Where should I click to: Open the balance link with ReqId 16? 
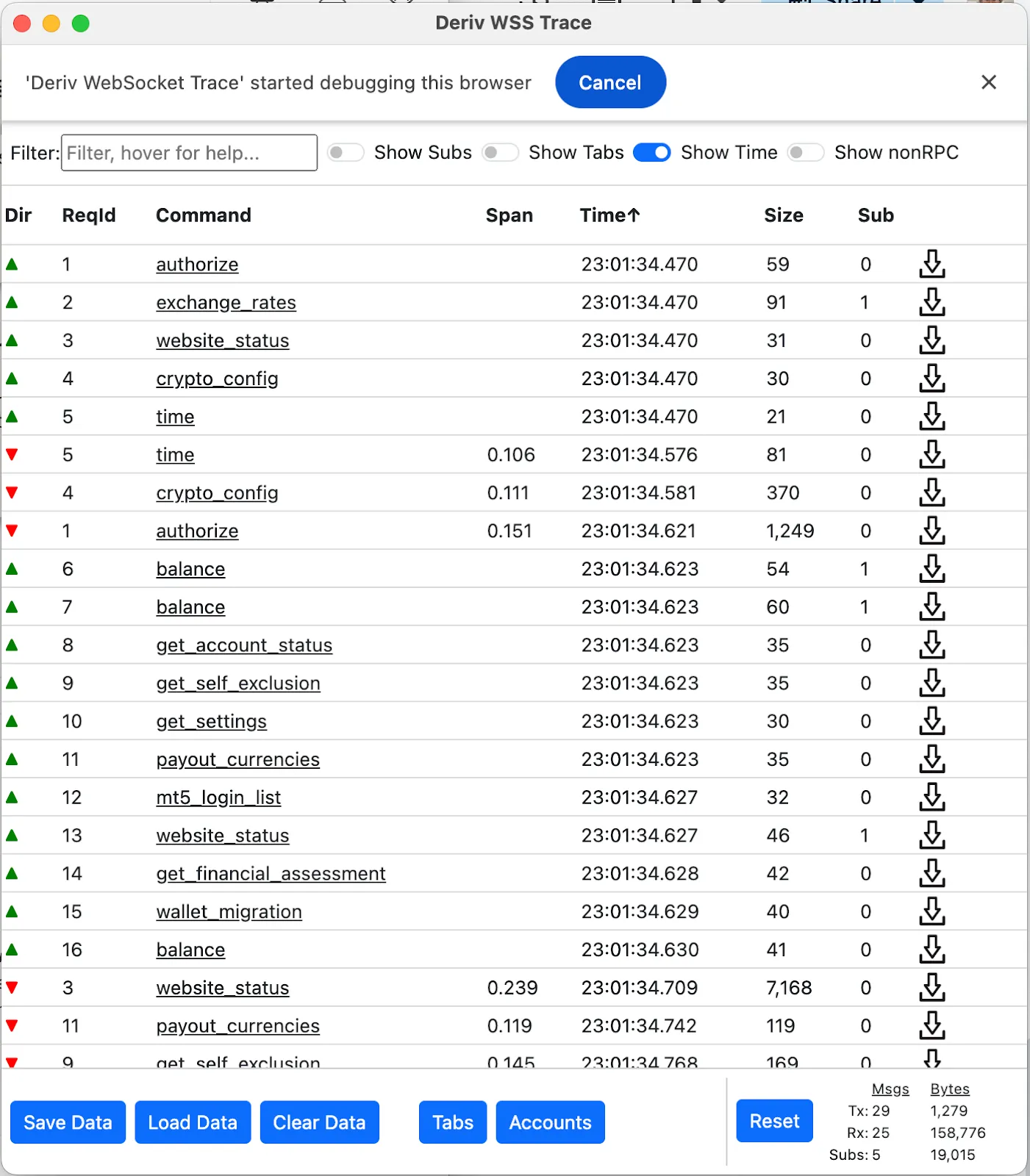click(190, 950)
